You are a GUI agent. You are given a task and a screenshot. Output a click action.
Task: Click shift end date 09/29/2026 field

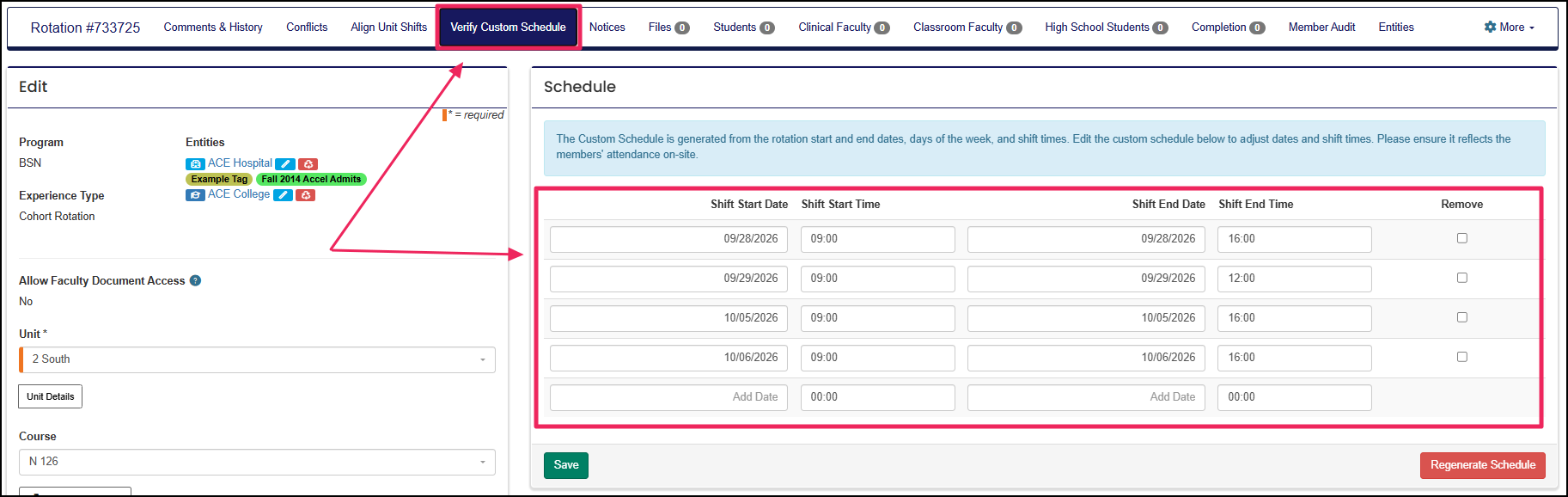click(1086, 279)
